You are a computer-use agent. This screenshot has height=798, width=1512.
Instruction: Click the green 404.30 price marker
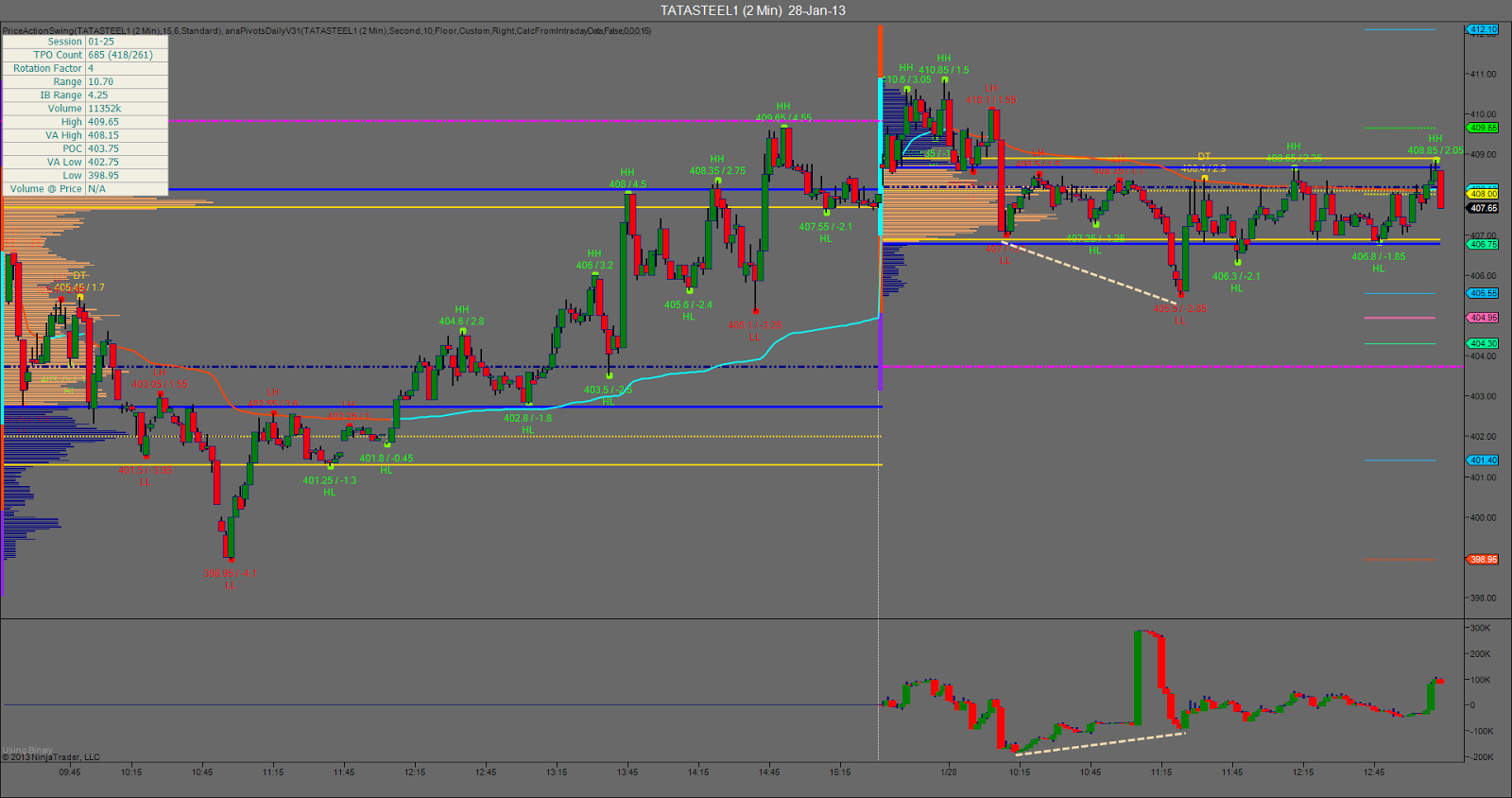click(1483, 343)
